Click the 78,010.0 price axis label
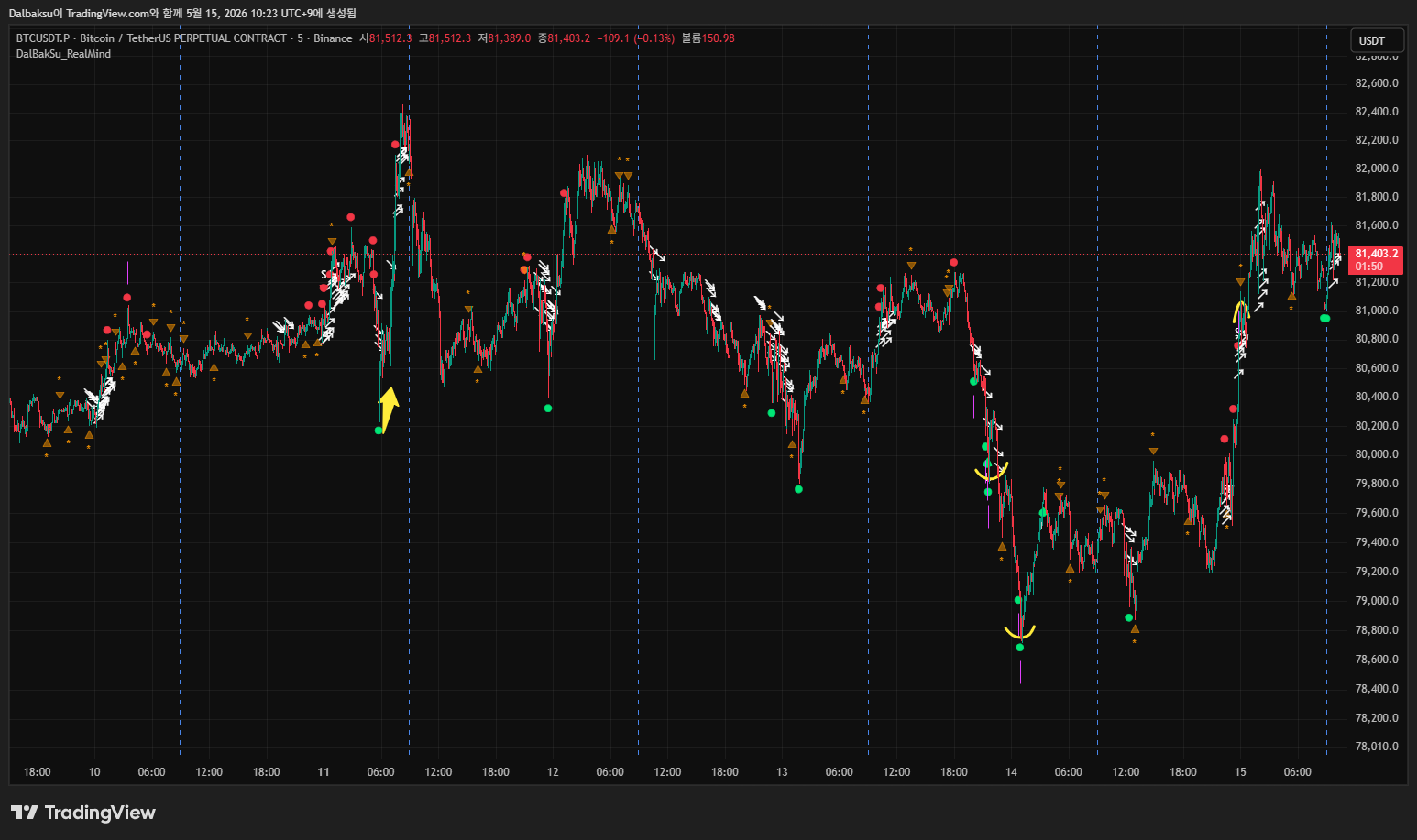The width and height of the screenshot is (1417, 840). tap(1377, 747)
